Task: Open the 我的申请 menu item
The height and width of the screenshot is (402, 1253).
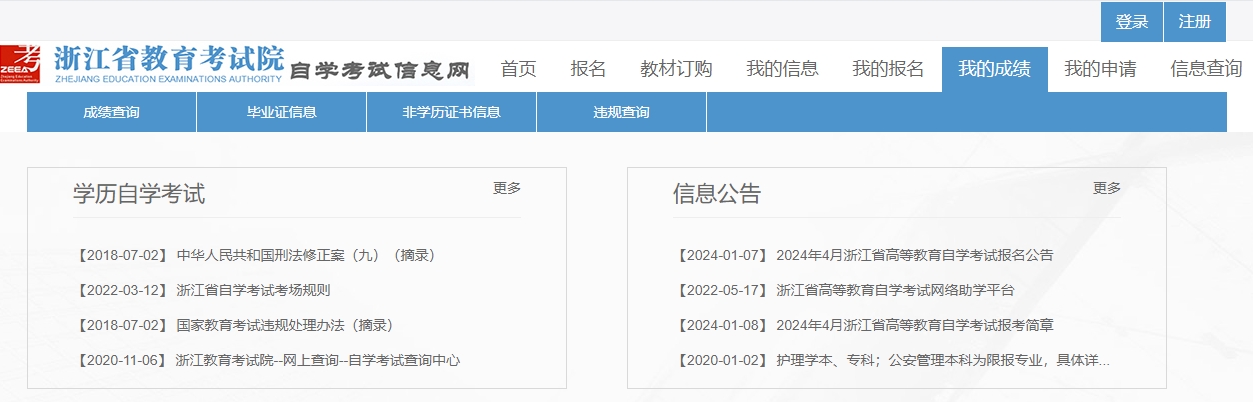Action: point(1100,69)
